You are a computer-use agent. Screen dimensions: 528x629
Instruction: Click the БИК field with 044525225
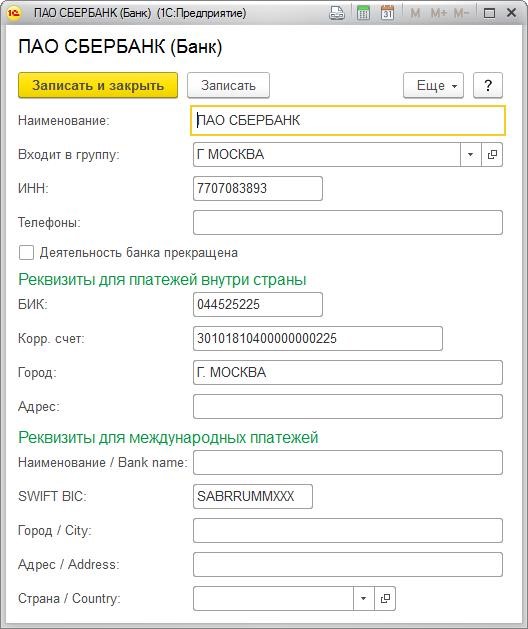[258, 304]
